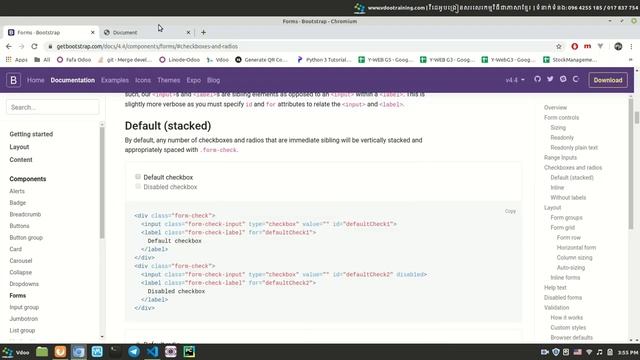Click the Disabled checkbox

tap(138, 187)
